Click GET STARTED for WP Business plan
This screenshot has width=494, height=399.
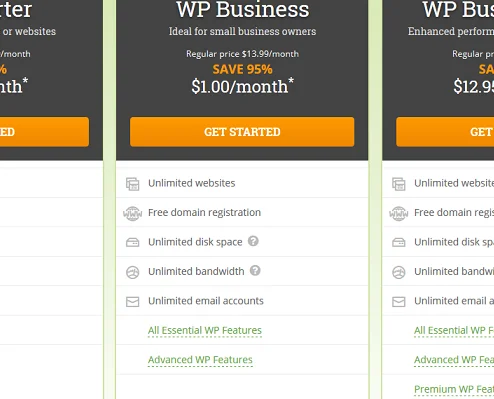[242, 132]
